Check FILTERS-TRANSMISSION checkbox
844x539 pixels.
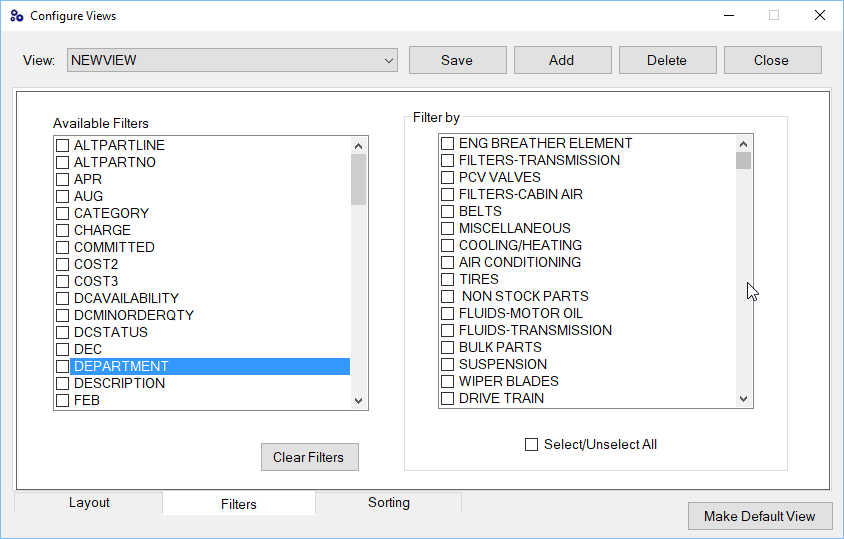(447, 160)
